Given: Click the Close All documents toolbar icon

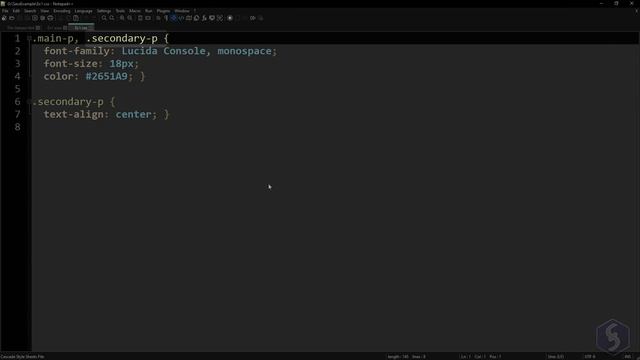Looking at the screenshot, I should (42, 18).
